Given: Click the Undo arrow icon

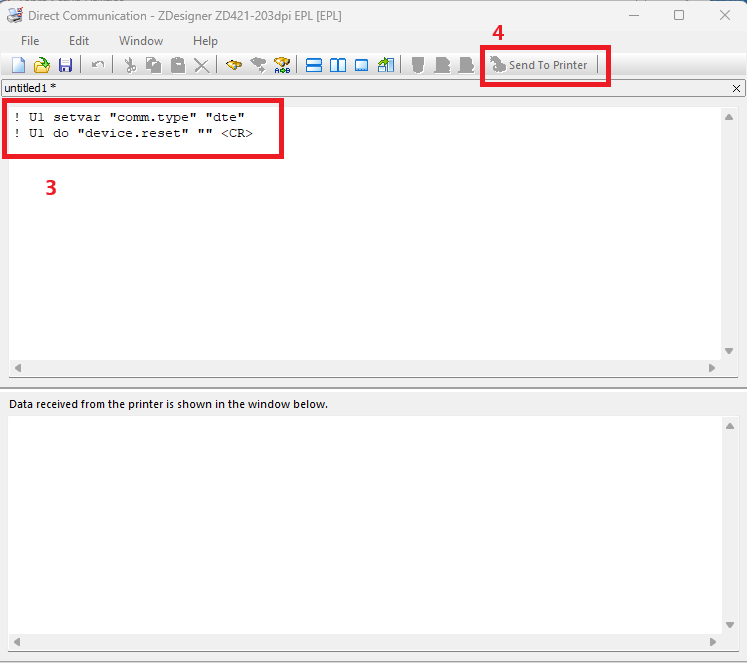Looking at the screenshot, I should click(x=97, y=65).
